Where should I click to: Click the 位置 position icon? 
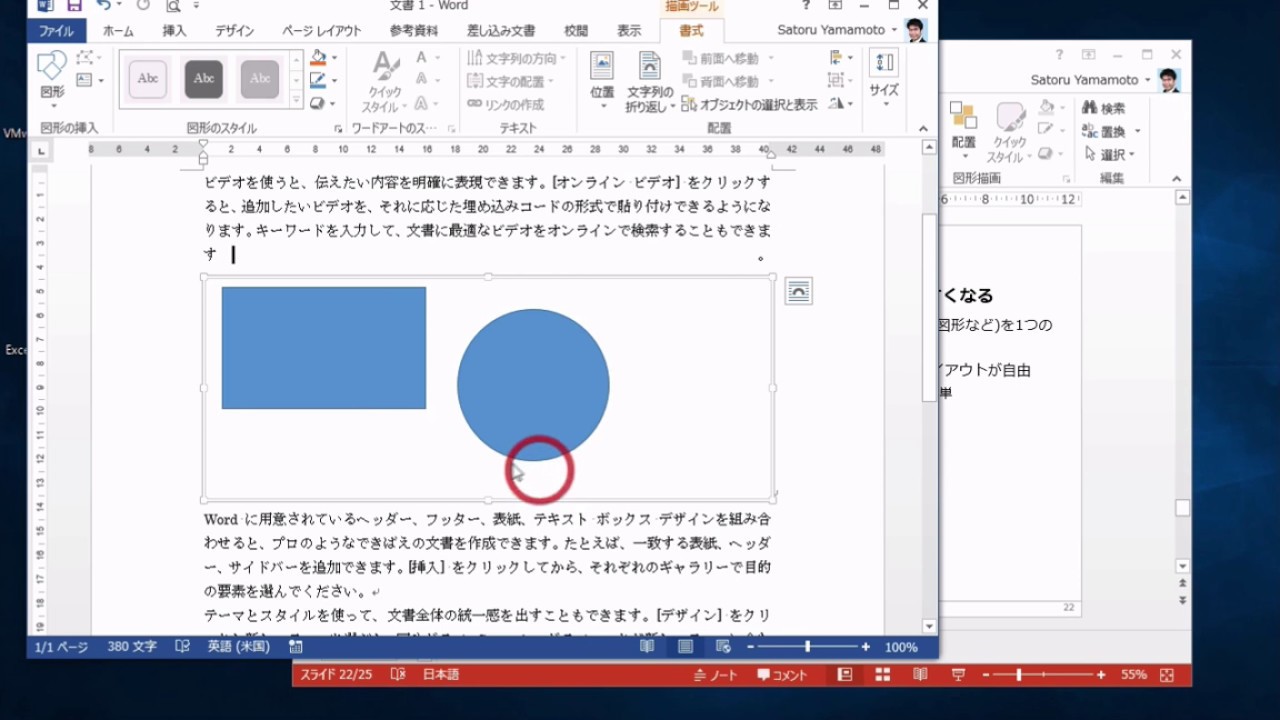(x=602, y=77)
